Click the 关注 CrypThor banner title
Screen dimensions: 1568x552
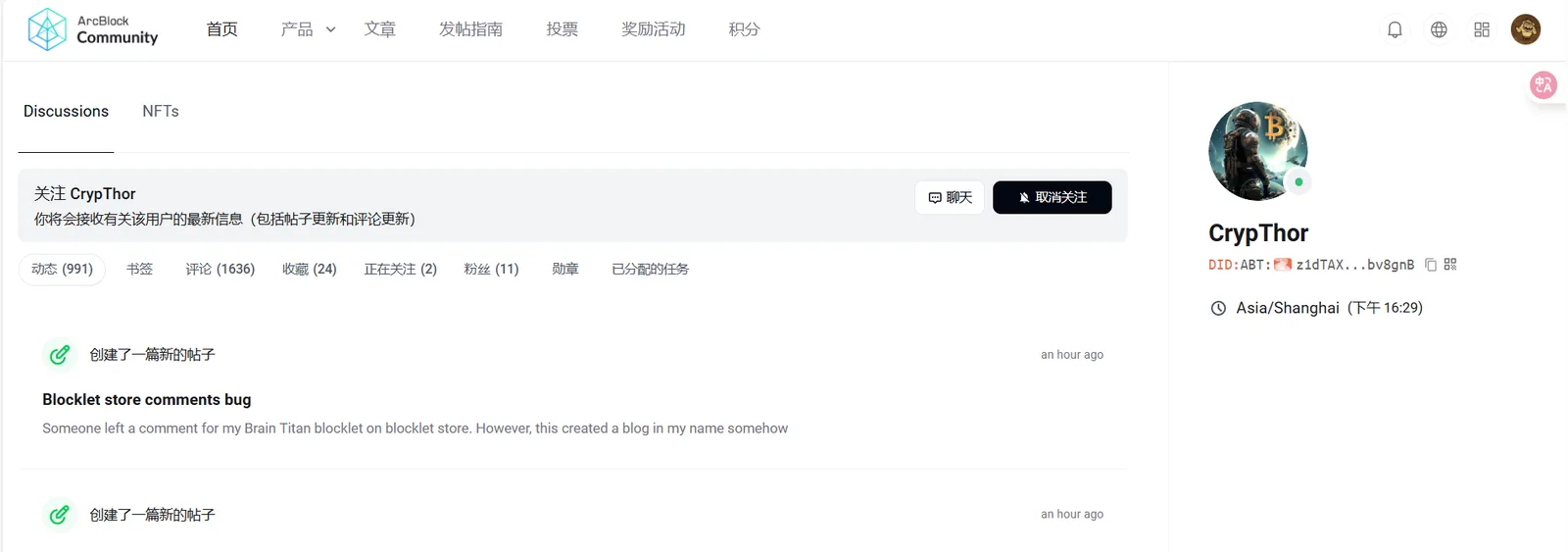85,194
